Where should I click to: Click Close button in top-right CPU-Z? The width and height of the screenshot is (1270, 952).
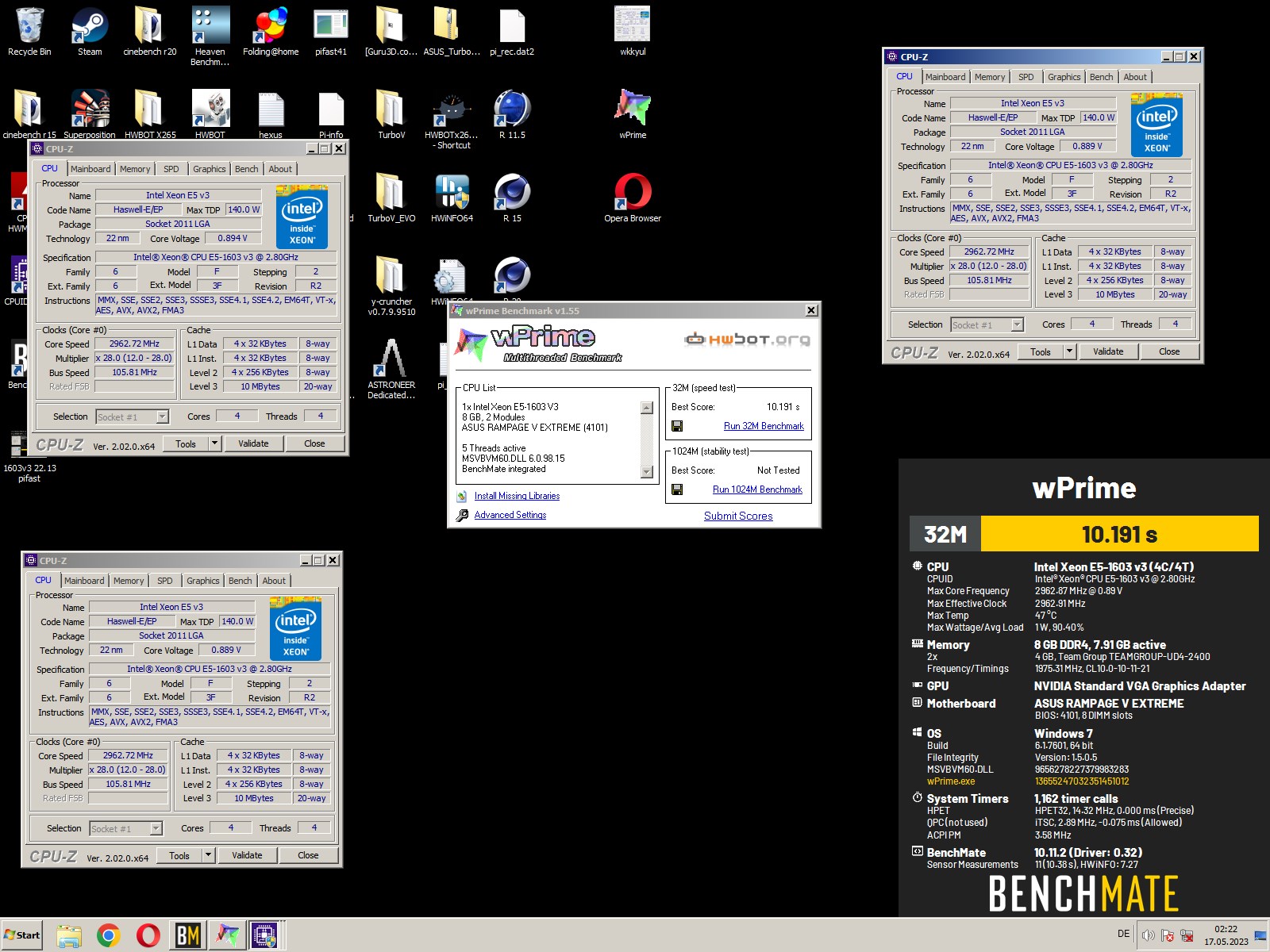click(x=1169, y=351)
